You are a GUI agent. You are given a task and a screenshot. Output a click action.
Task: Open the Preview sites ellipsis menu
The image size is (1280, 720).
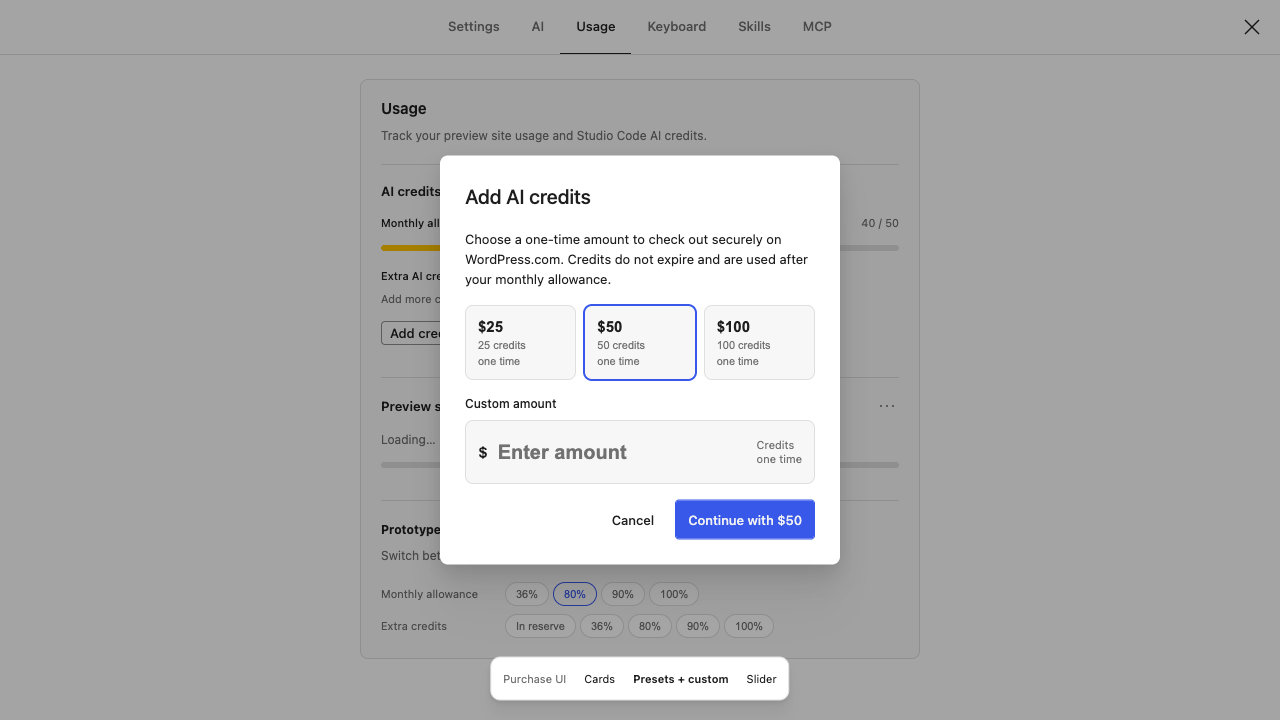887,406
